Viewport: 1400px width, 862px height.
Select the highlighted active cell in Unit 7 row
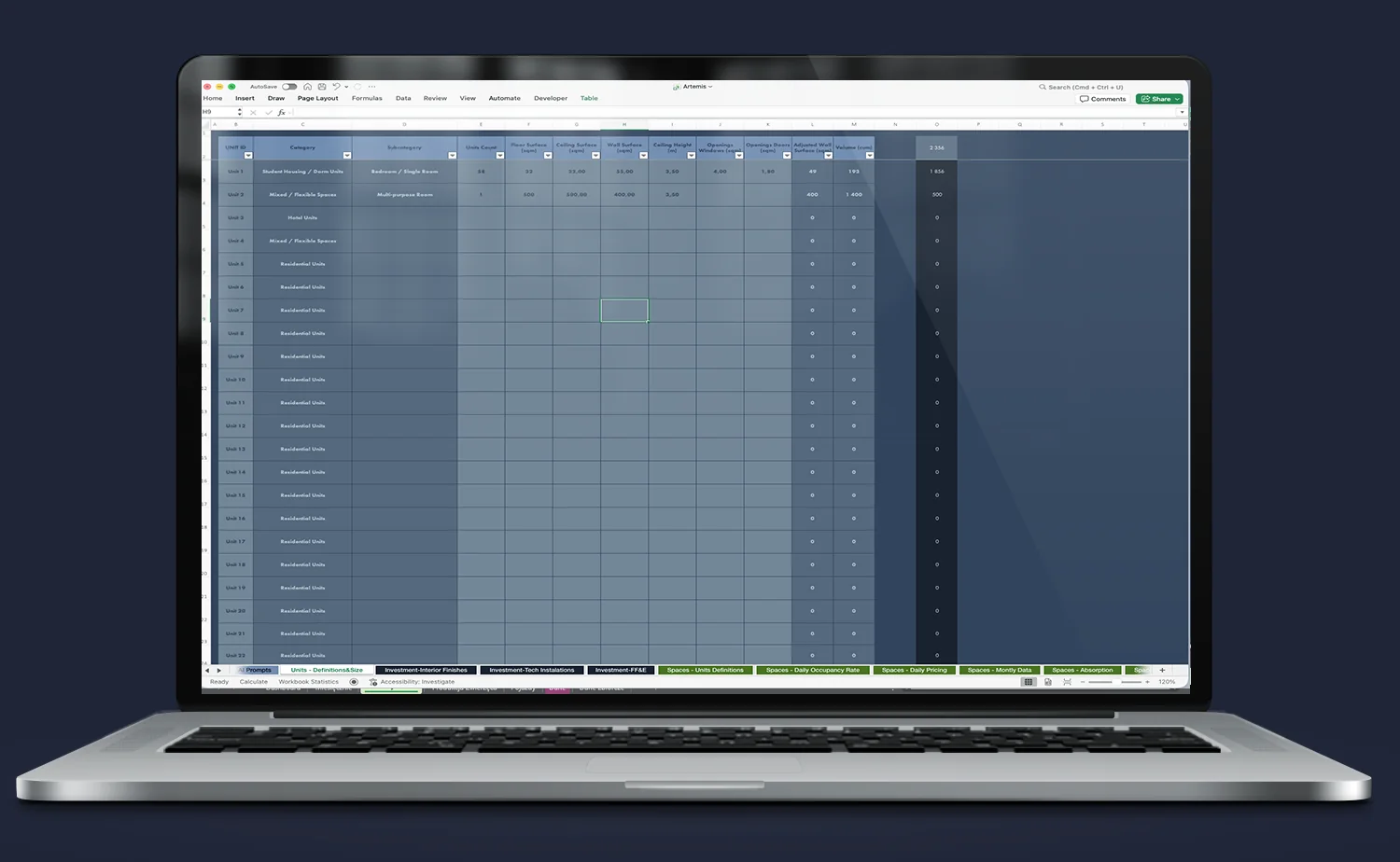(624, 310)
